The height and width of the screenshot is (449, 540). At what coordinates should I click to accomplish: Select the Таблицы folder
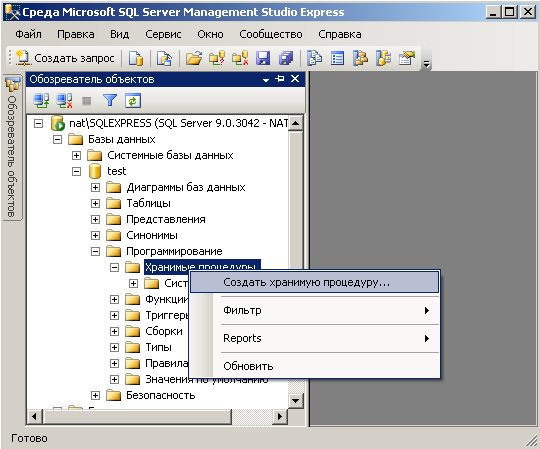148,203
